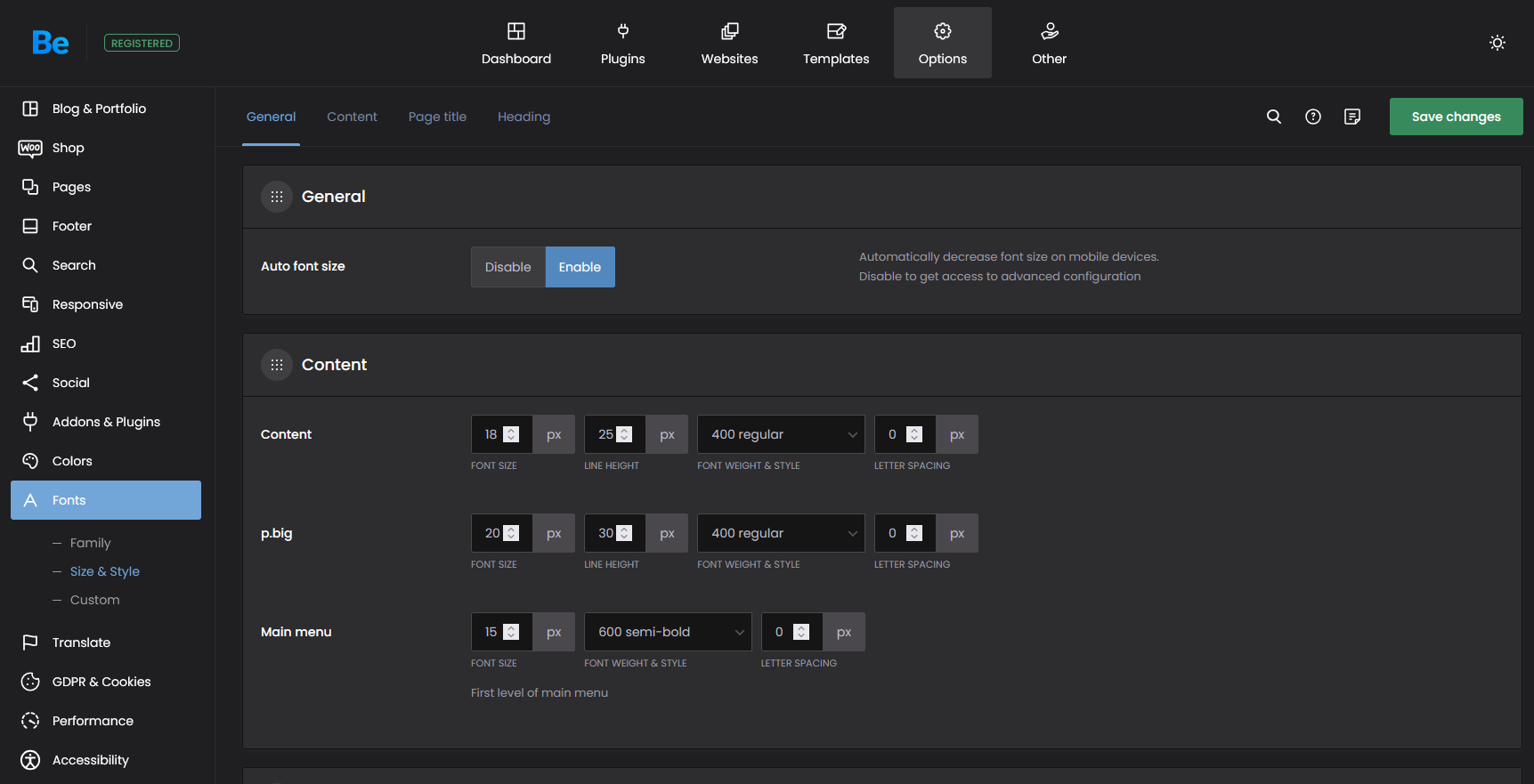Open Content font weight & style dropdown

781,434
